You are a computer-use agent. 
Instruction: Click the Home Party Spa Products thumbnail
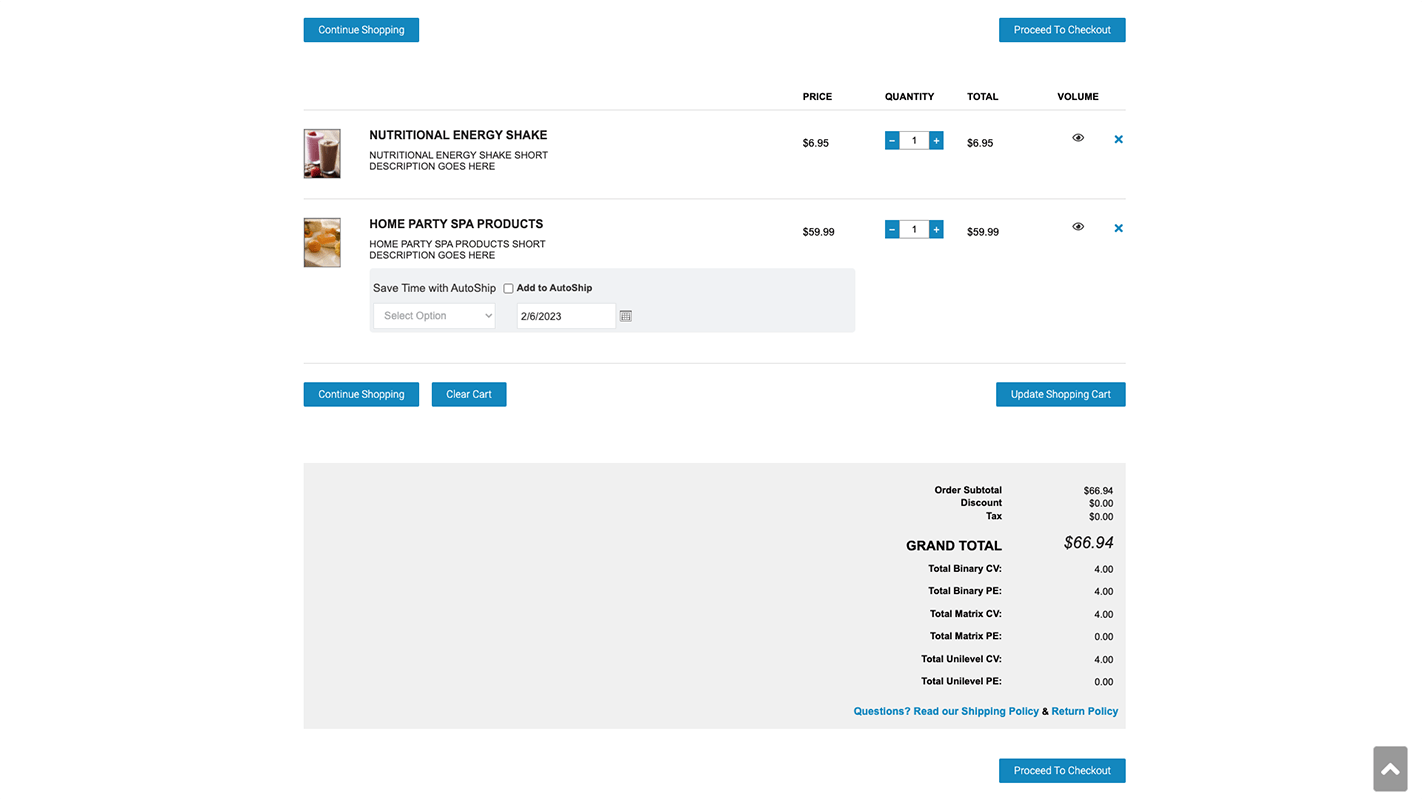click(x=322, y=242)
